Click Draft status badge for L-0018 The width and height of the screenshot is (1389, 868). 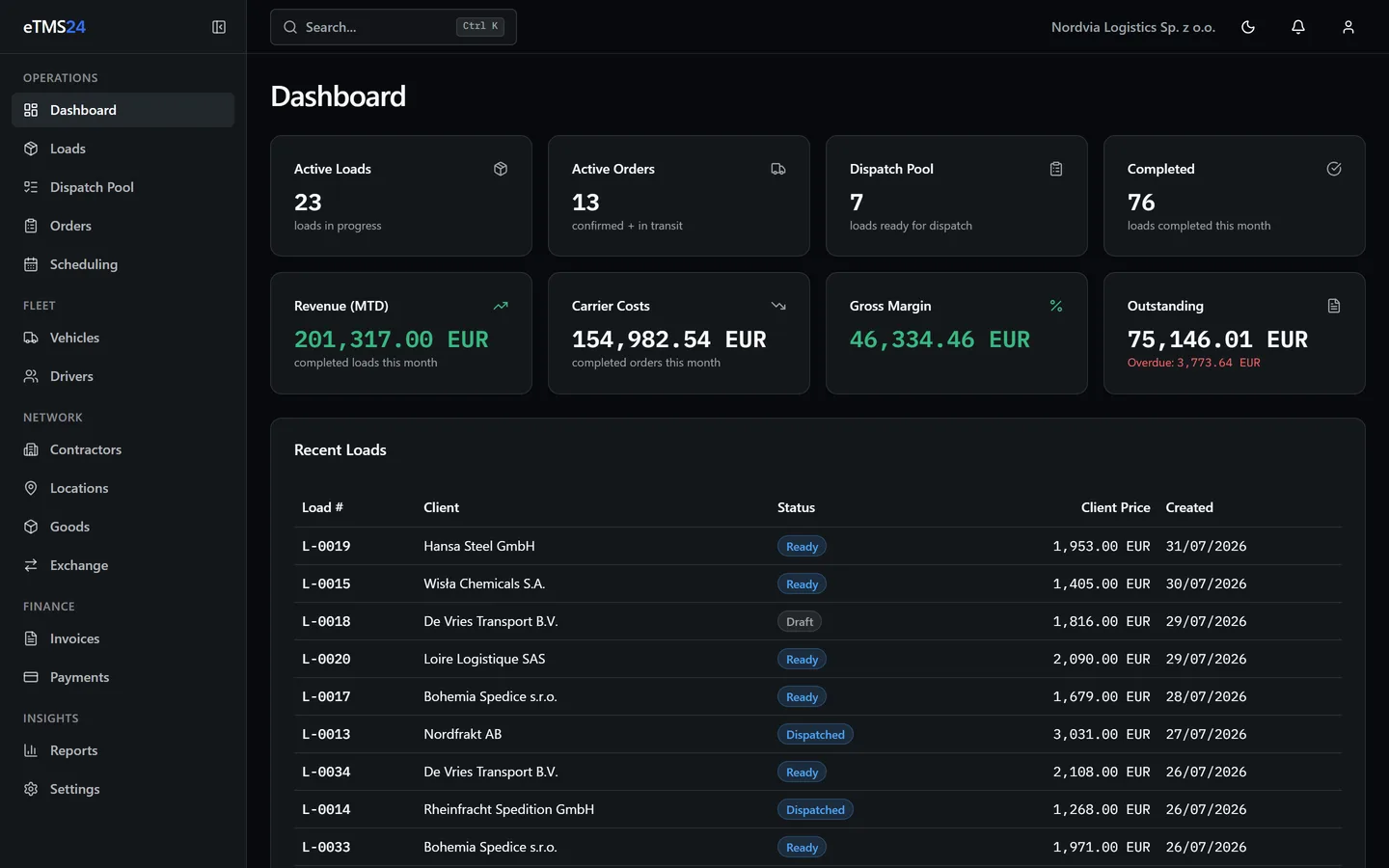(799, 621)
